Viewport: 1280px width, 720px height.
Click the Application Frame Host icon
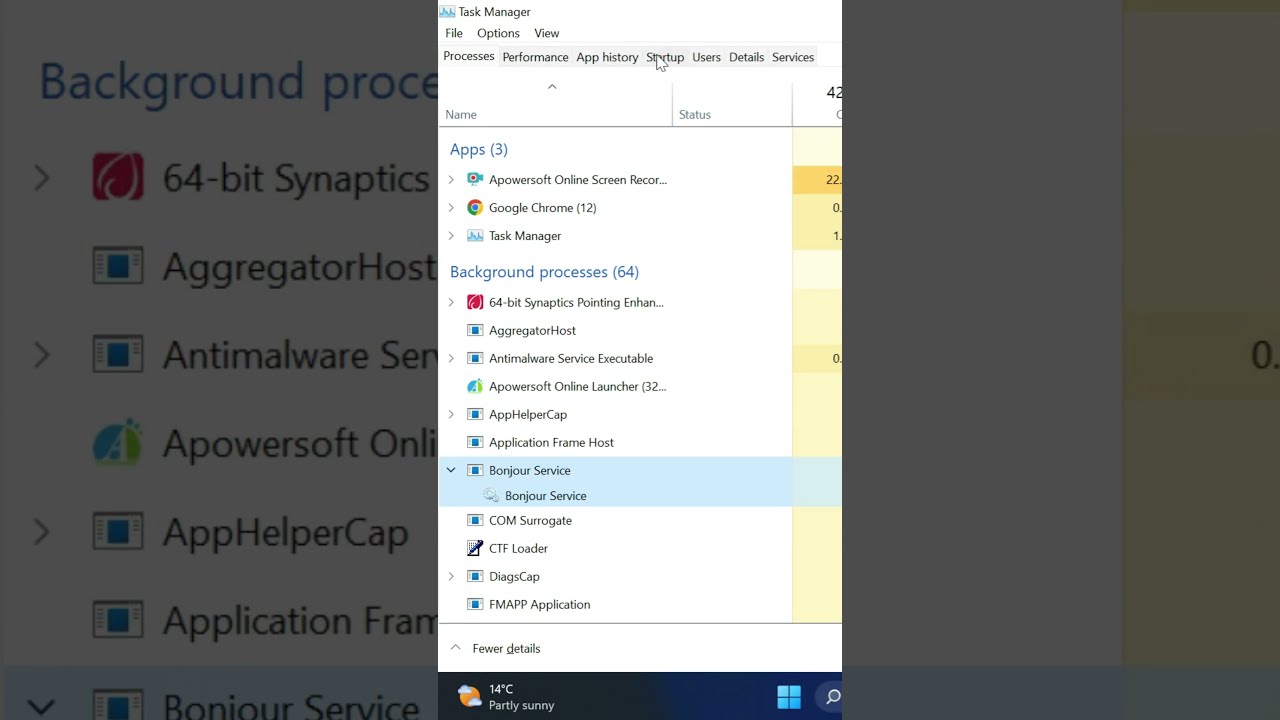(x=475, y=442)
